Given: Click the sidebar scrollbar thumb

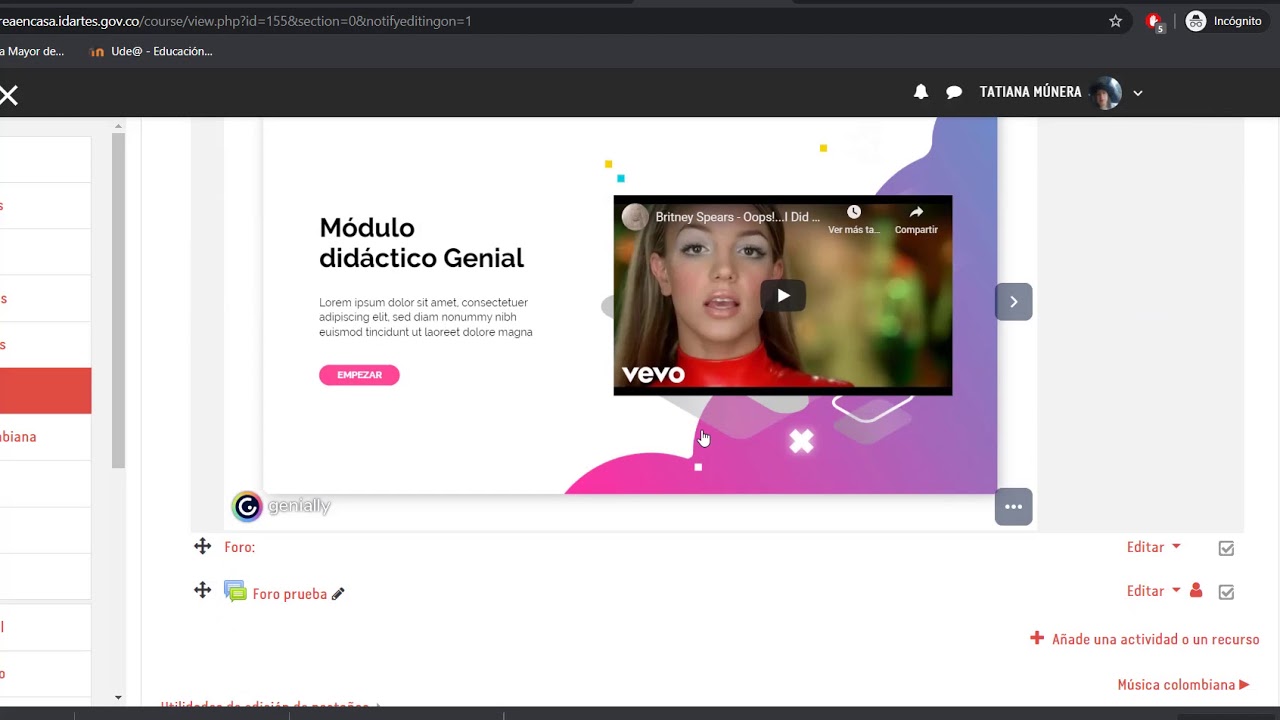Looking at the screenshot, I should 118,300.
